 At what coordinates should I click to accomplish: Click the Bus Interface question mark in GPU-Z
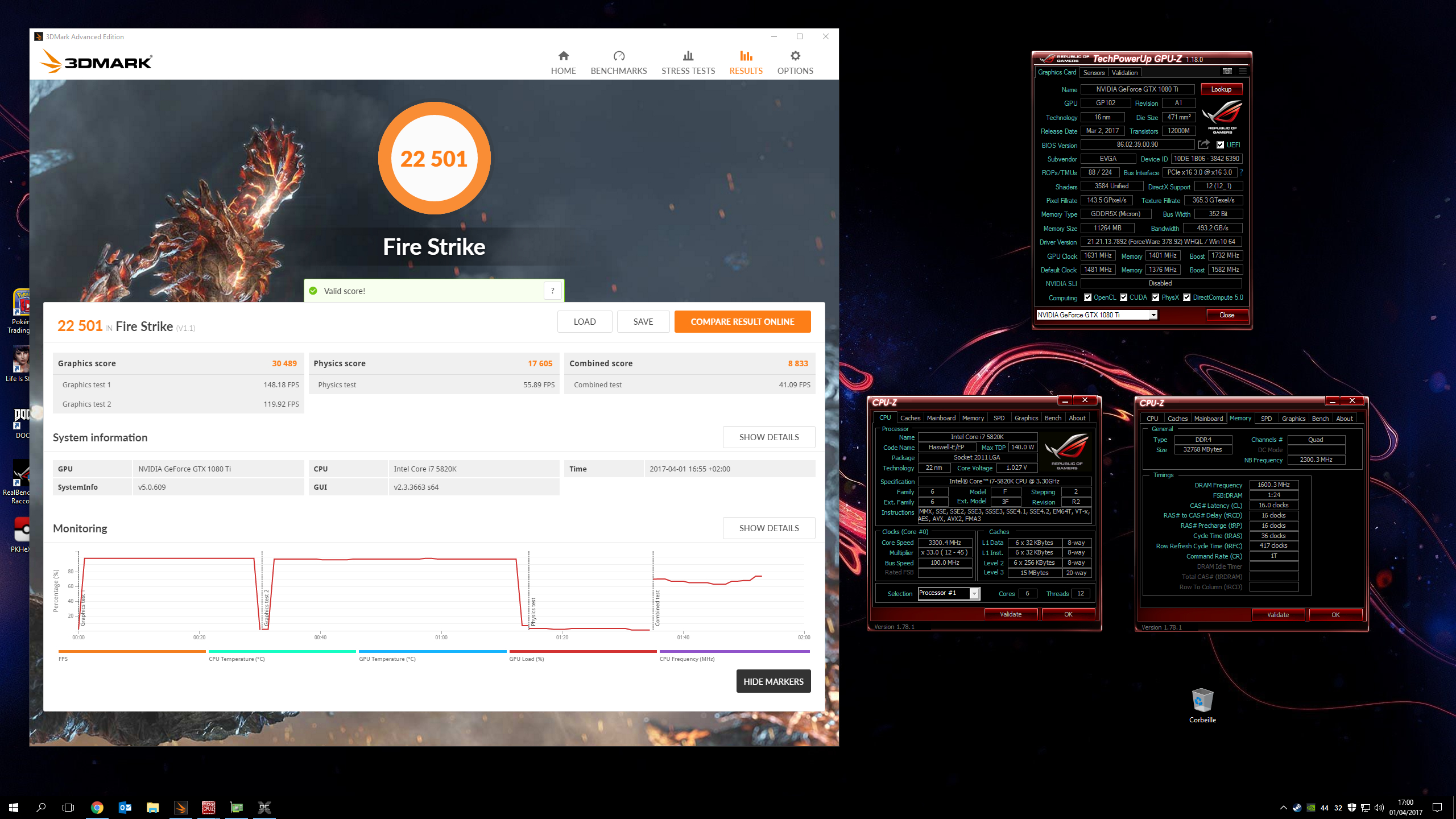(1242, 172)
